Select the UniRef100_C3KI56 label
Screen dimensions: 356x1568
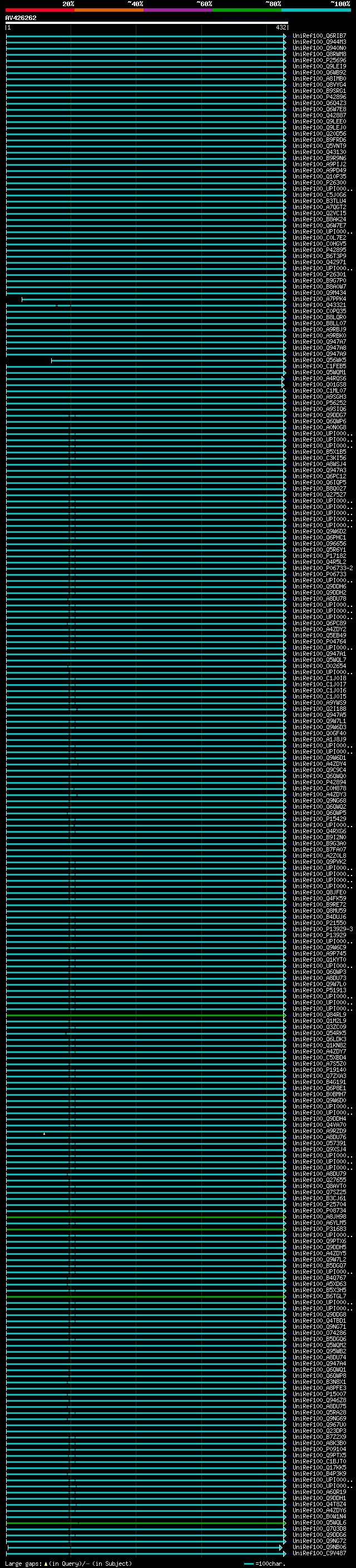(x=319, y=458)
